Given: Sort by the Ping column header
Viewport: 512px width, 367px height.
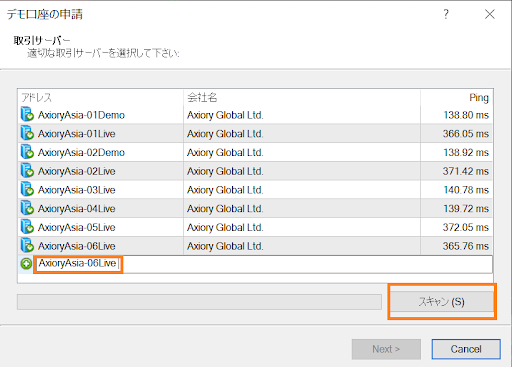Looking at the screenshot, I should (x=457, y=97).
